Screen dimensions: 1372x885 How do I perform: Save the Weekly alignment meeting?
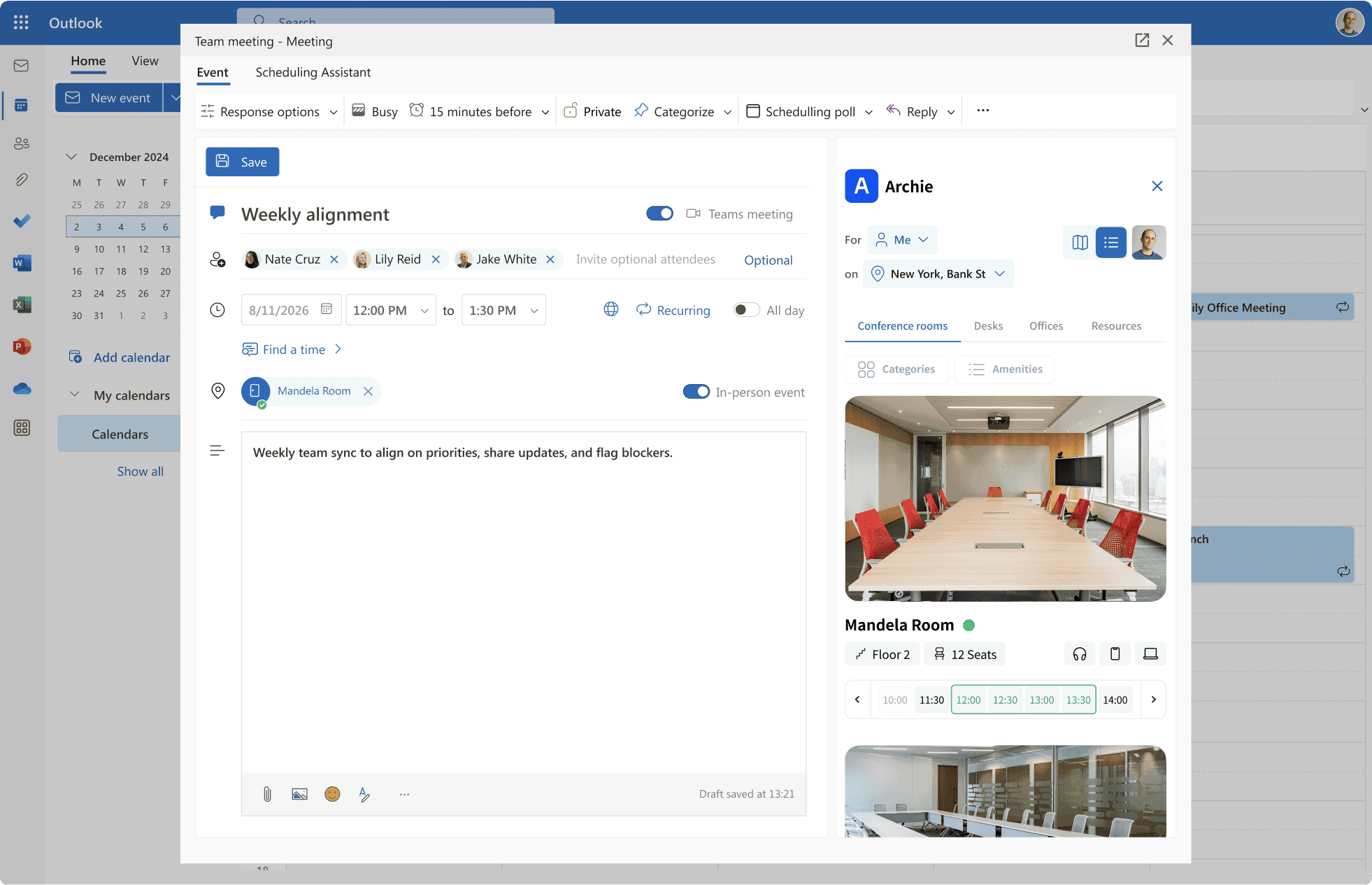point(242,162)
